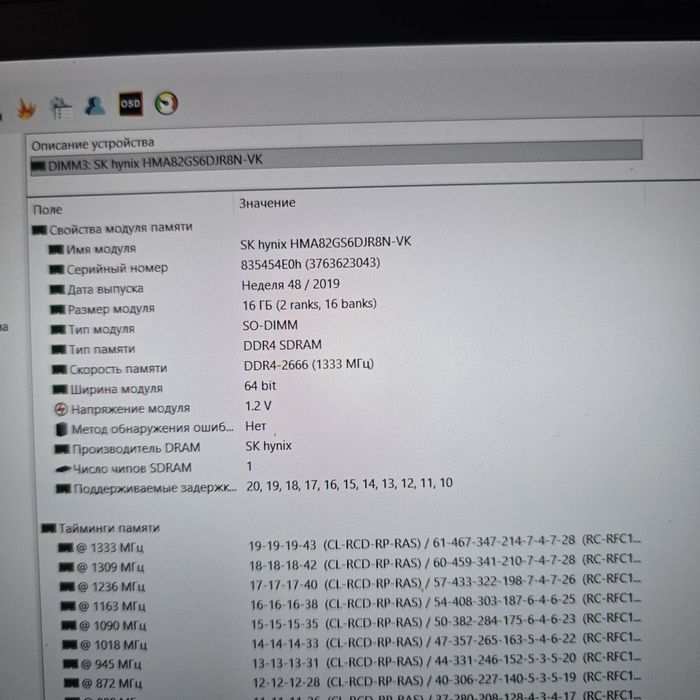Open the AIDA64 stability test flame icon
This screenshot has height=700, width=700.
26,109
